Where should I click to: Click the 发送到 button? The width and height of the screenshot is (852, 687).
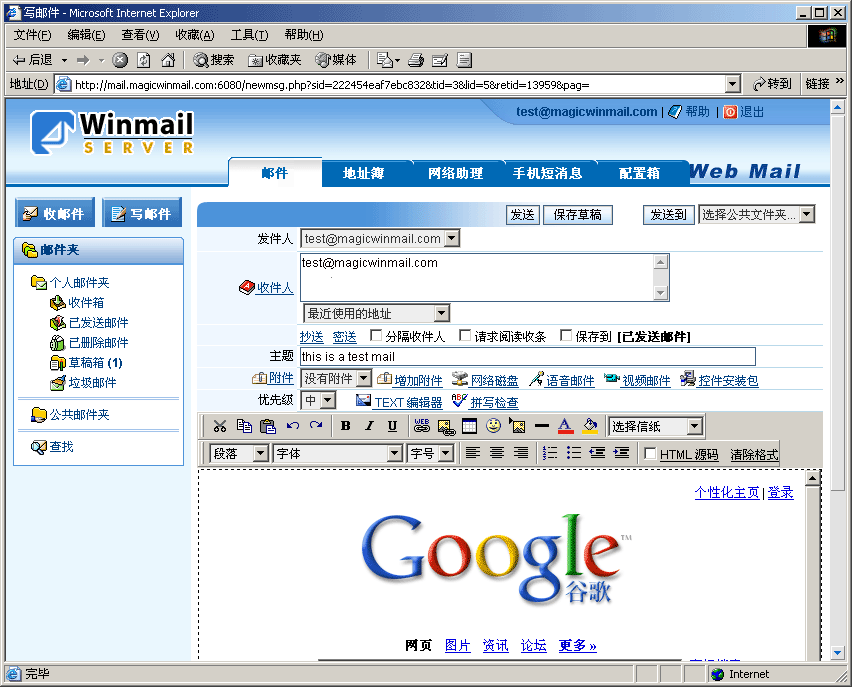click(x=668, y=215)
